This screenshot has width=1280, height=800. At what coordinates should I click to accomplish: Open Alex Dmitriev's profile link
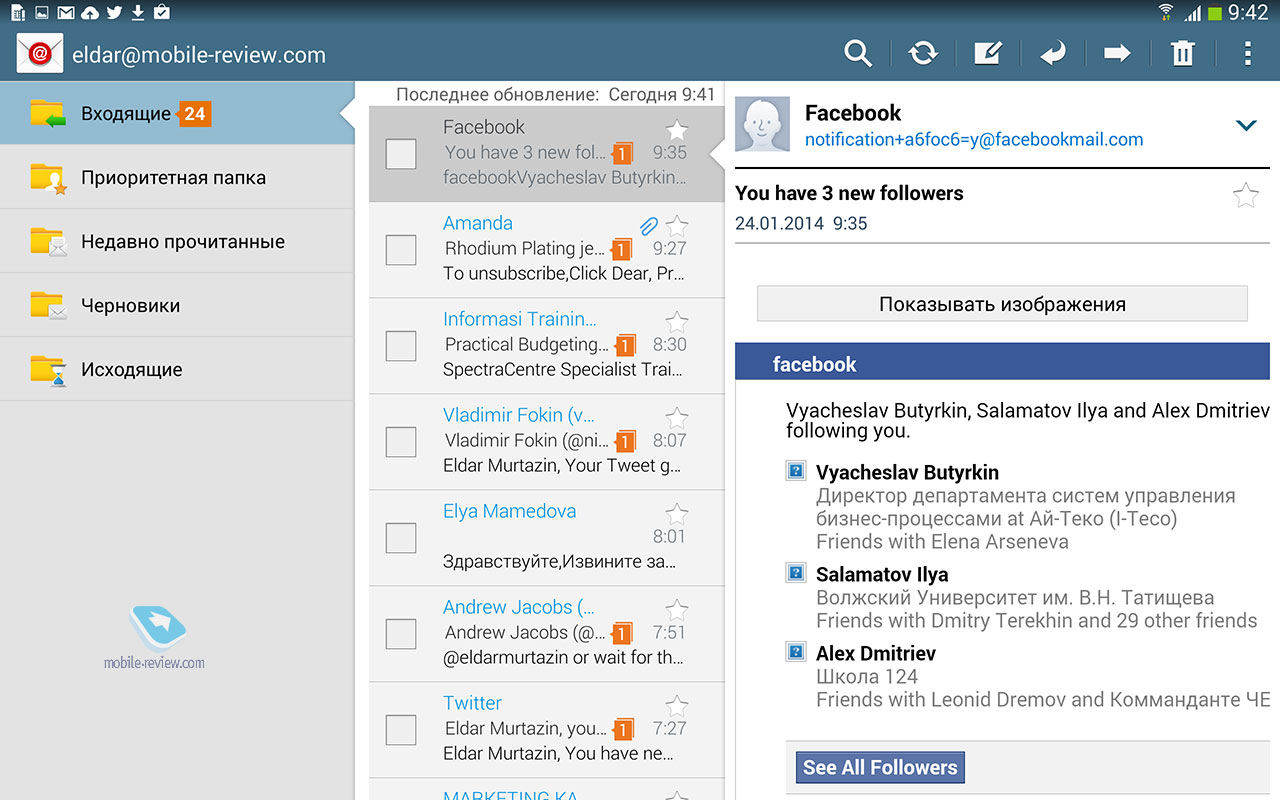[x=876, y=653]
